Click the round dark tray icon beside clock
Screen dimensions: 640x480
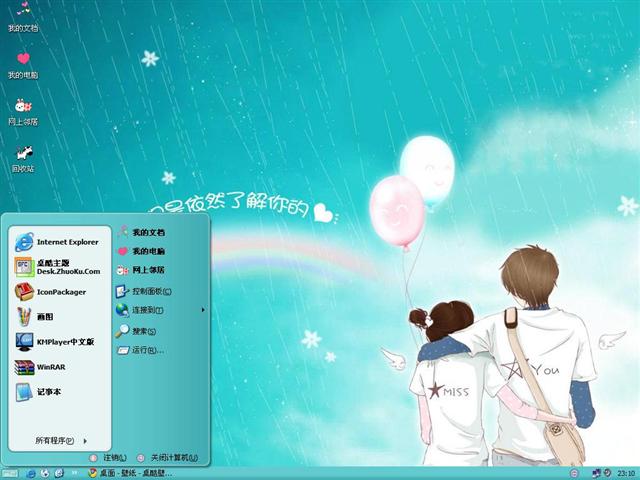click(607, 473)
